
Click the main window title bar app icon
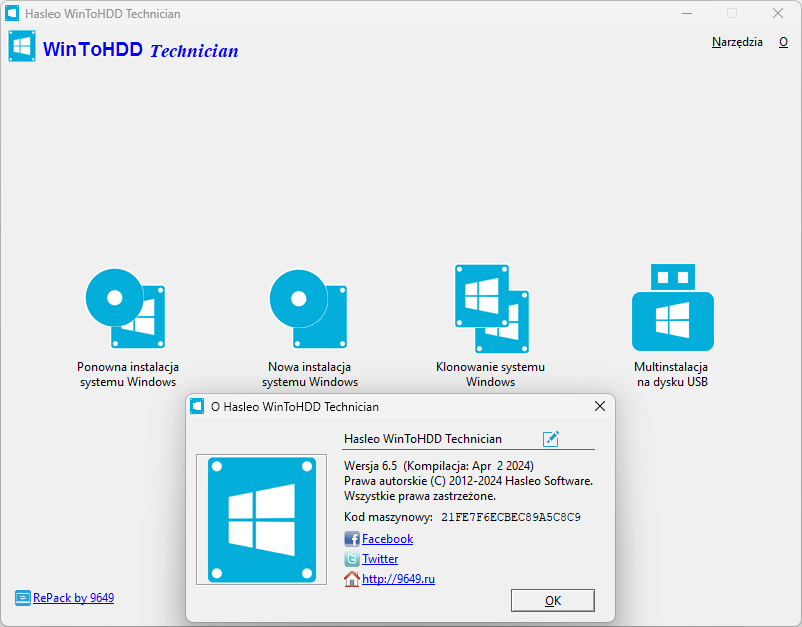[x=12, y=13]
